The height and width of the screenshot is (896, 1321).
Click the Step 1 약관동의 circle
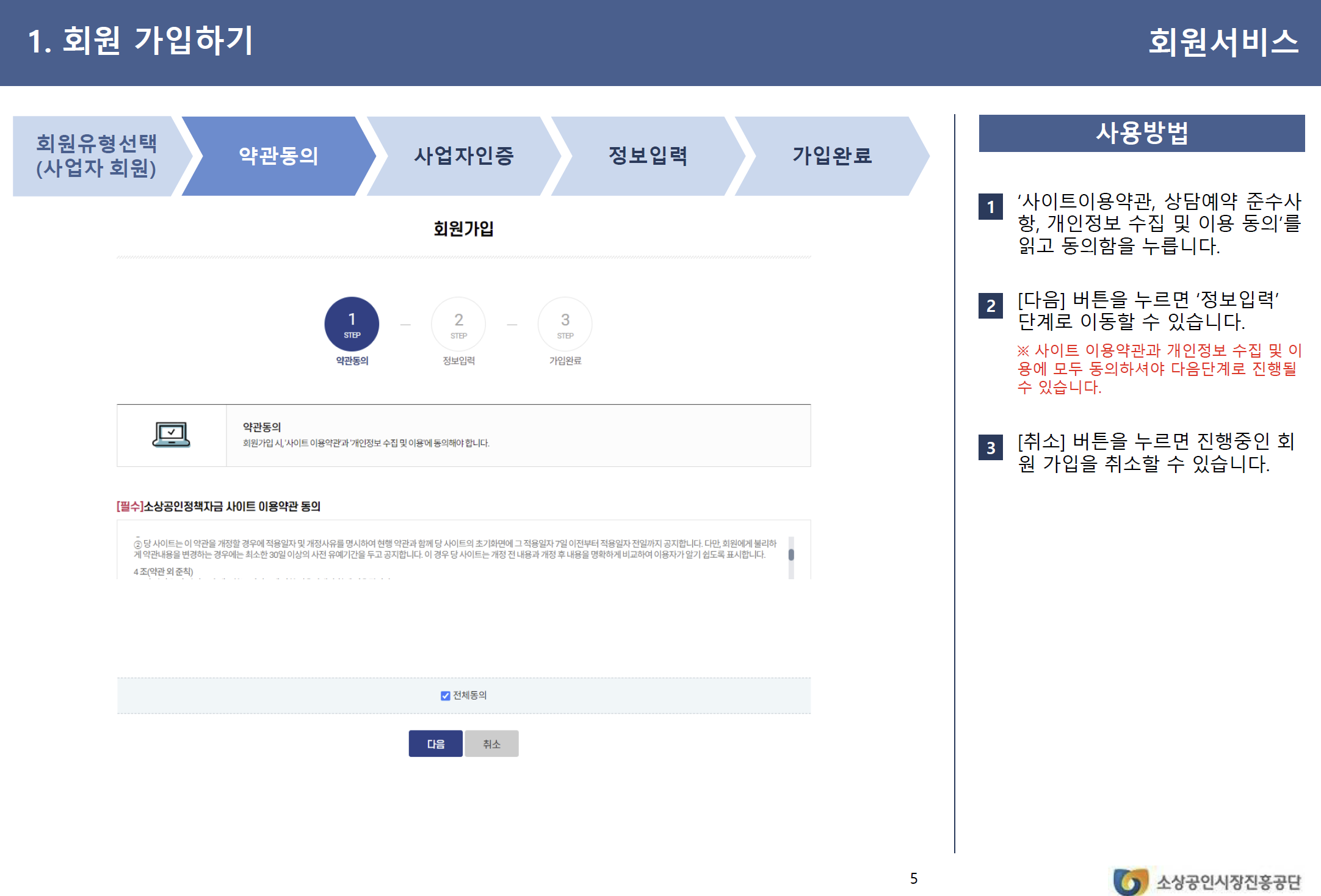tap(352, 324)
